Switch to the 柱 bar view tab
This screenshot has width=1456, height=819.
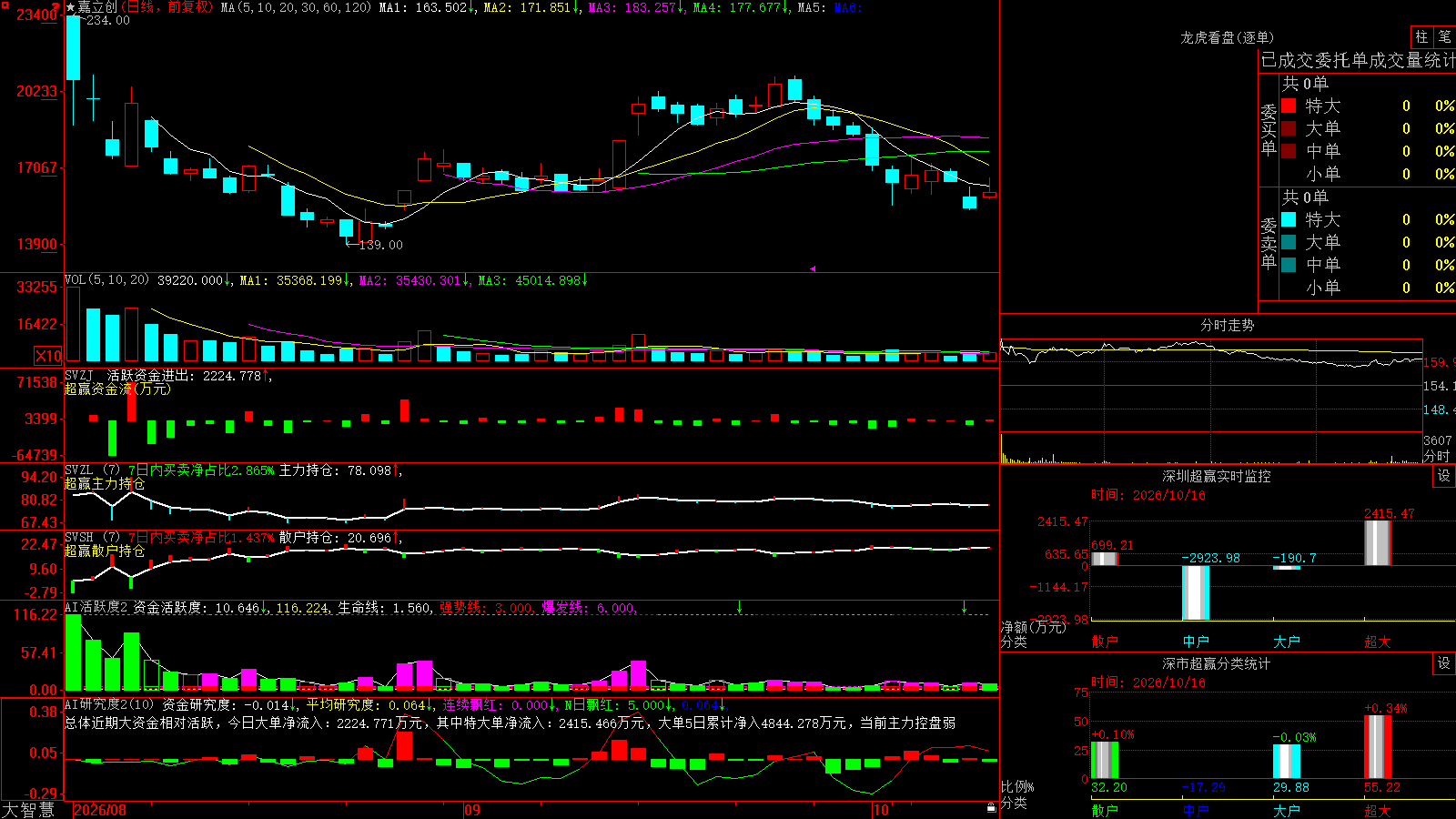[x=1421, y=36]
